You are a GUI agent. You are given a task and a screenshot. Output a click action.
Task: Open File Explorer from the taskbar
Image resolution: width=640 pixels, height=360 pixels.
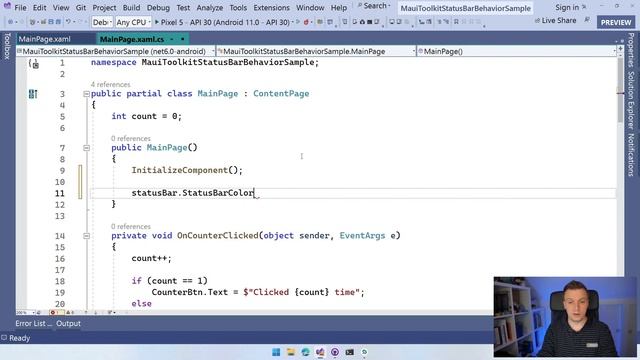(x=291, y=352)
